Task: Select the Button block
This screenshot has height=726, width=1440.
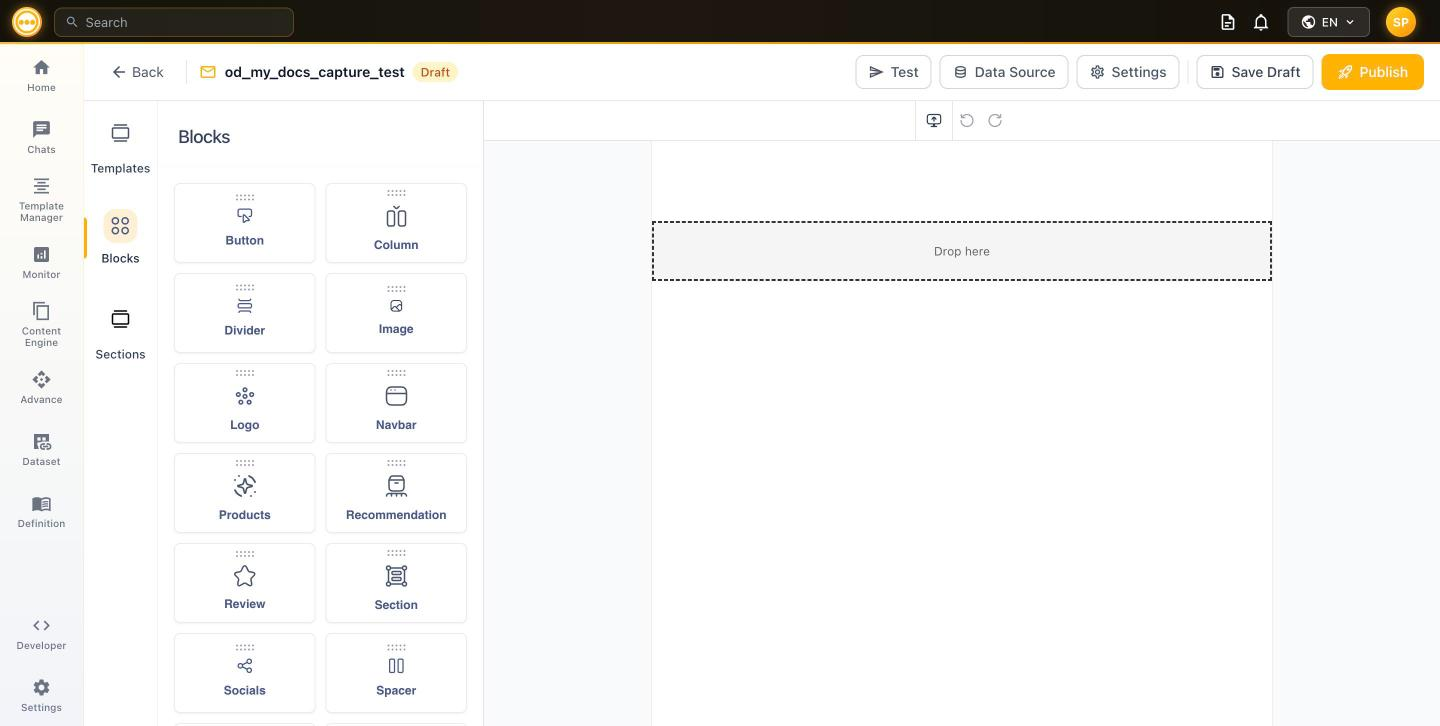Action: [x=244, y=223]
